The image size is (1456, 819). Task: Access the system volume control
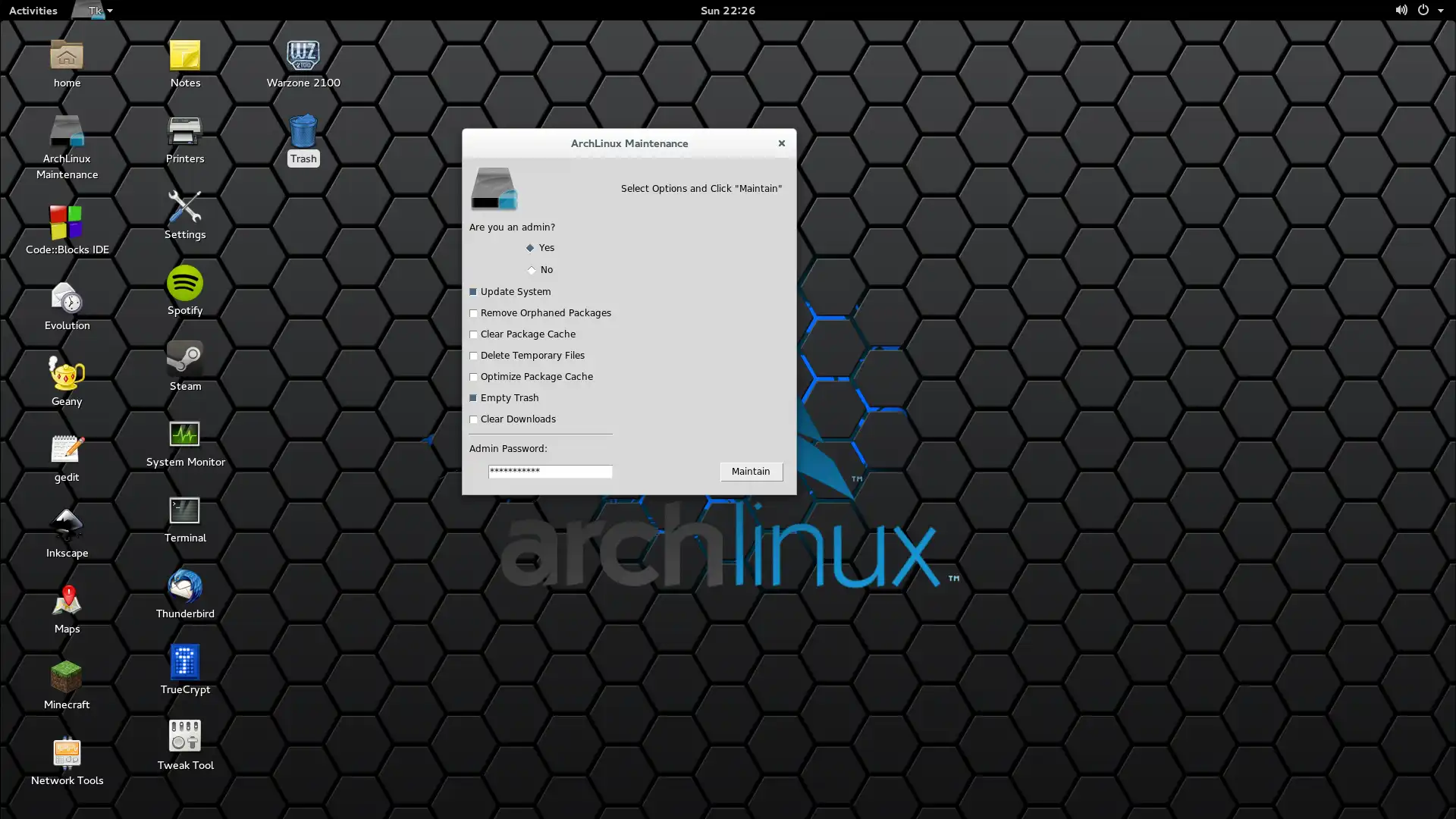pyautogui.click(x=1399, y=10)
